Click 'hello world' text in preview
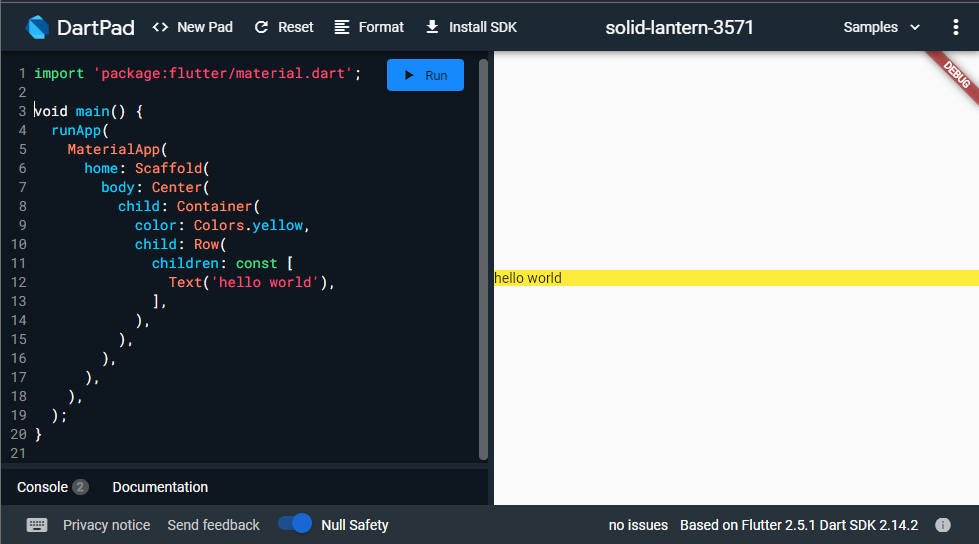This screenshot has width=979, height=544. pos(528,278)
